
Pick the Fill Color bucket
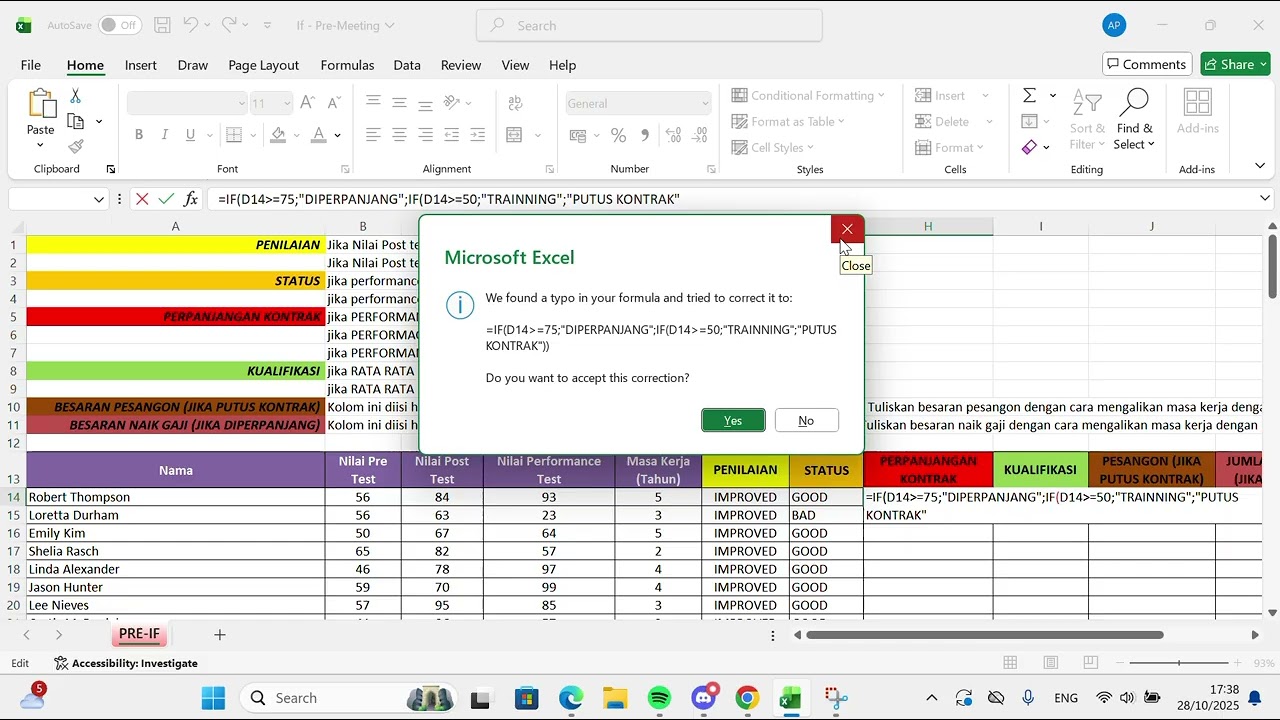(x=278, y=135)
